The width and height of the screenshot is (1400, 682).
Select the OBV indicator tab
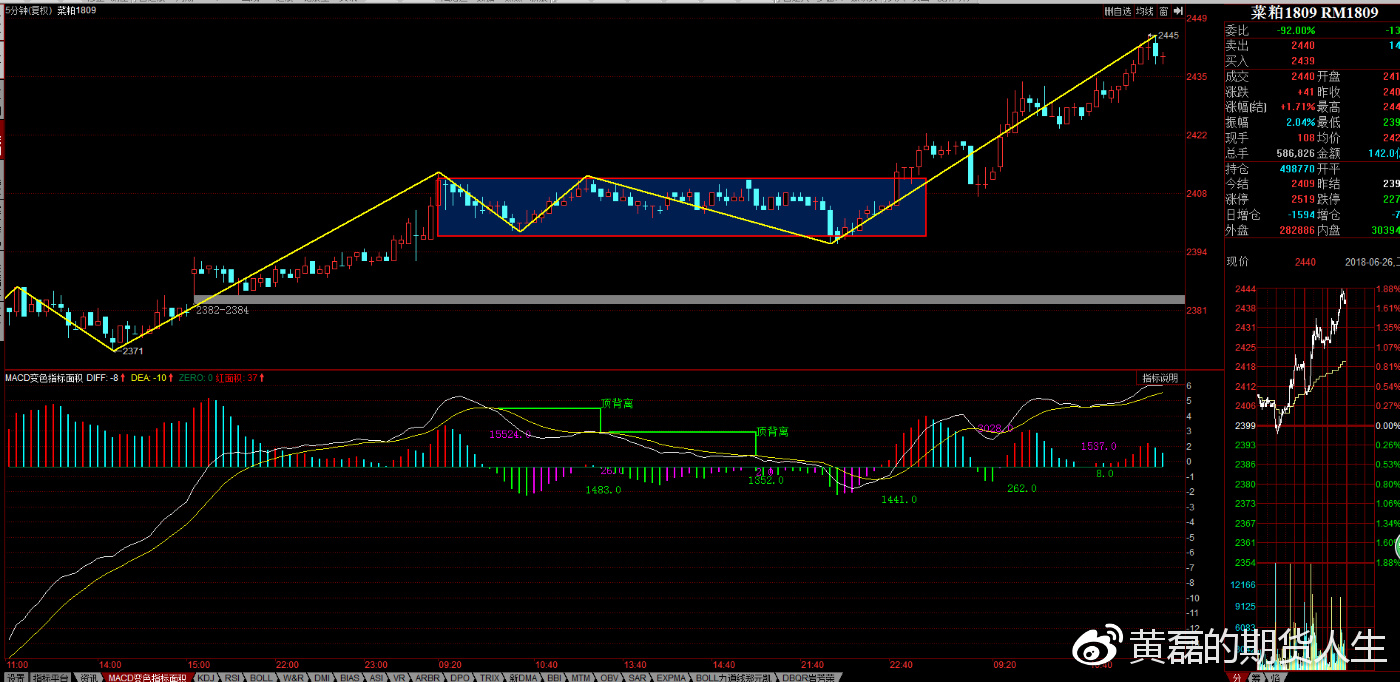pos(609,677)
